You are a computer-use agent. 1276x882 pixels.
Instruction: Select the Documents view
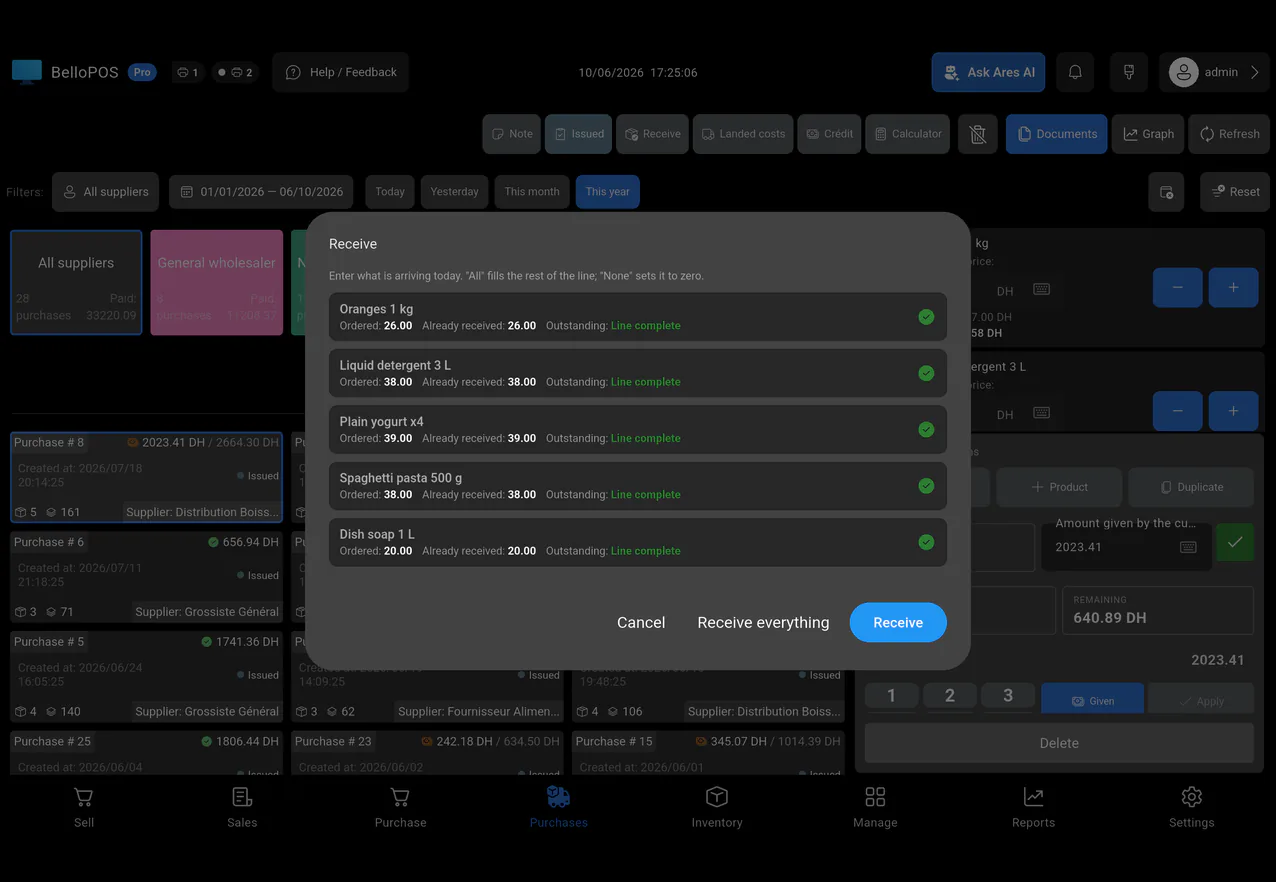[1057, 134]
